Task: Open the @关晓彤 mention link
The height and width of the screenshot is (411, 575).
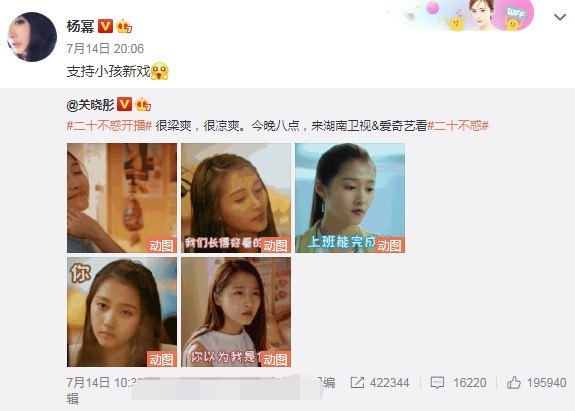Action: [91, 105]
